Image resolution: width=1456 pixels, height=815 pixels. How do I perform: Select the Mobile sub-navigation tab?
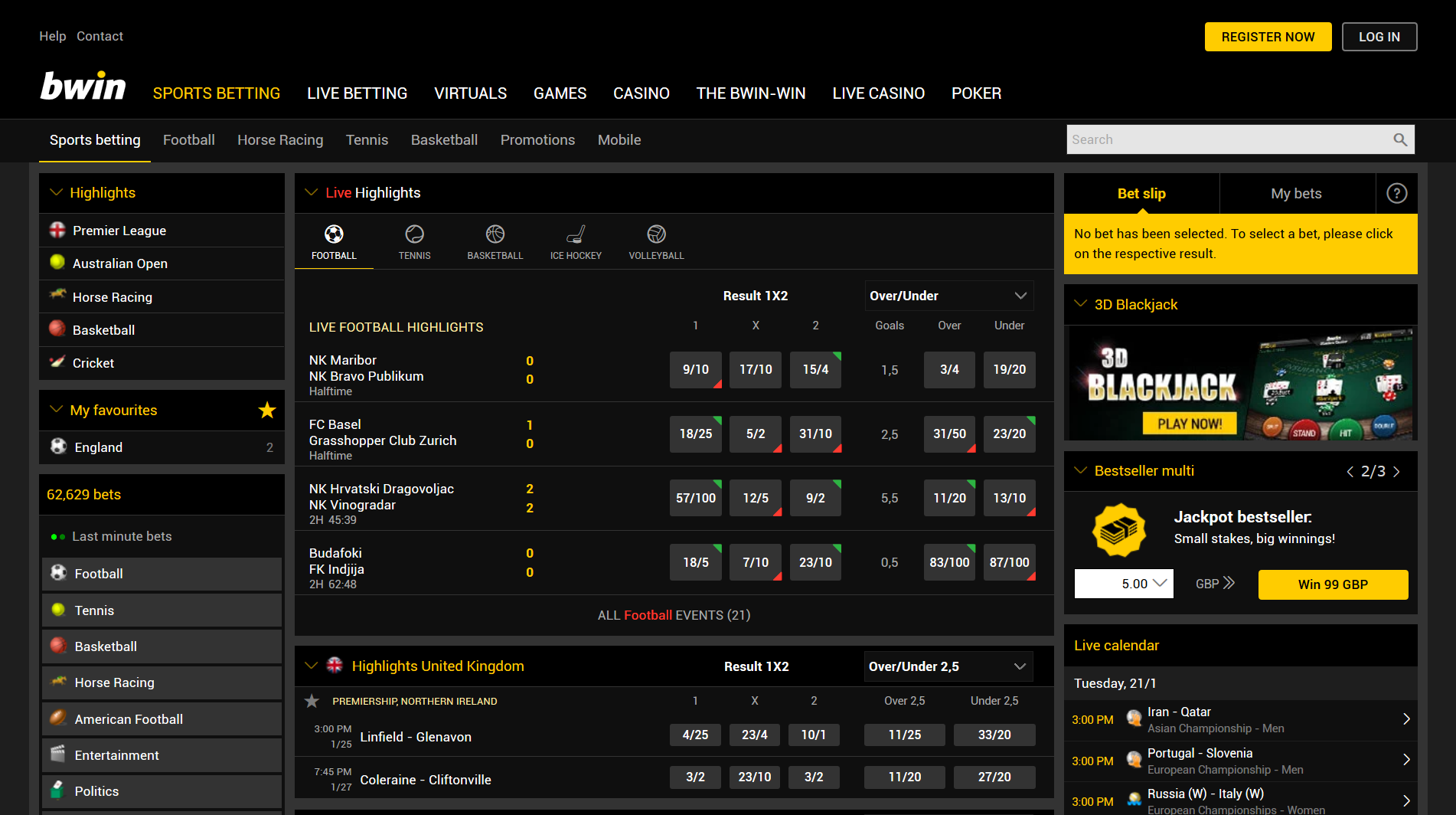619,140
